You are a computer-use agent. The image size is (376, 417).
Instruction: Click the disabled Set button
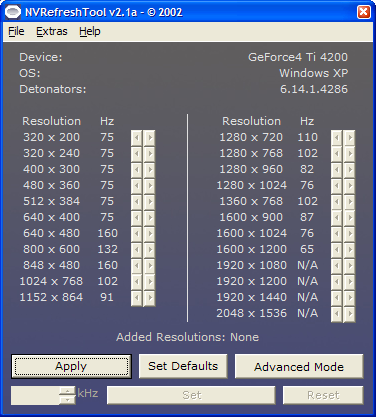[x=191, y=395]
